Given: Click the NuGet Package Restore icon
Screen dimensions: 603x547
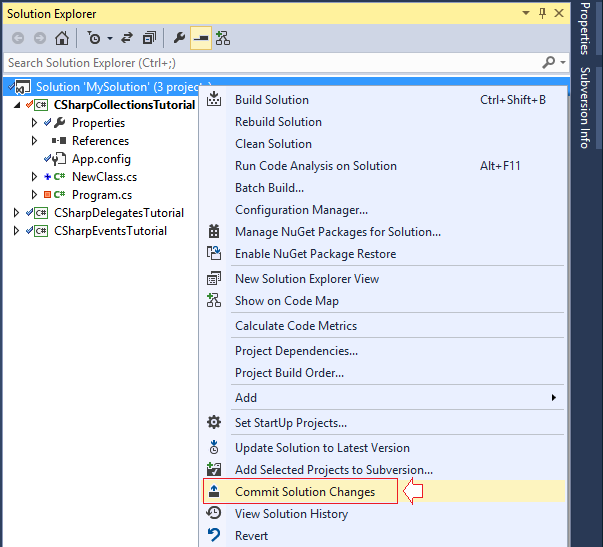Looking at the screenshot, I should click(214, 253).
